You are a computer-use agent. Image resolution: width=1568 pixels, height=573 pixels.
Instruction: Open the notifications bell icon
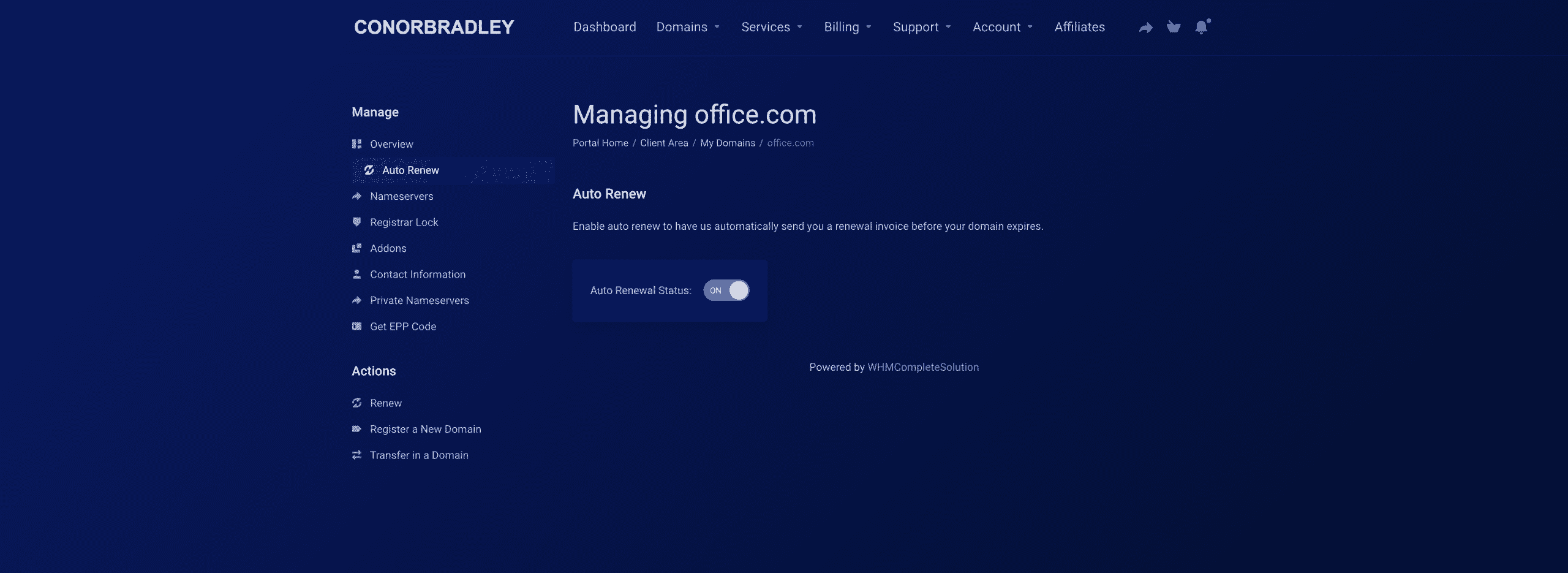pos(1202,27)
